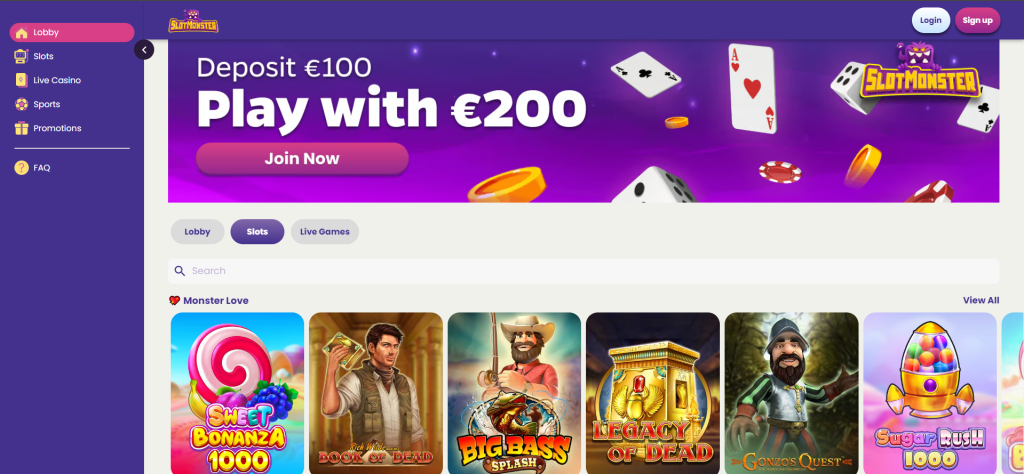Click the Login button
The width and height of the screenshot is (1024, 474).
(x=931, y=20)
